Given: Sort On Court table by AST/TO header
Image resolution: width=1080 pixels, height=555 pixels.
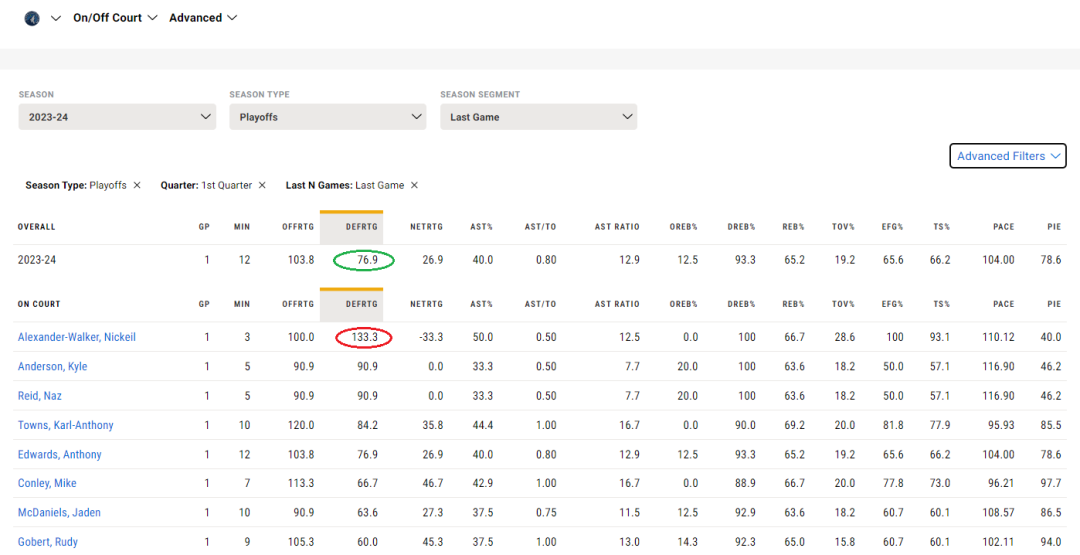Looking at the screenshot, I should click(541, 304).
